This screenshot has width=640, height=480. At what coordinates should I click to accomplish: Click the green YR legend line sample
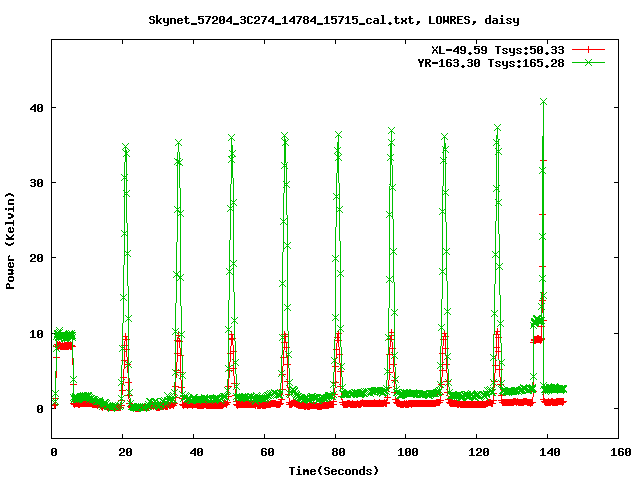(588, 62)
